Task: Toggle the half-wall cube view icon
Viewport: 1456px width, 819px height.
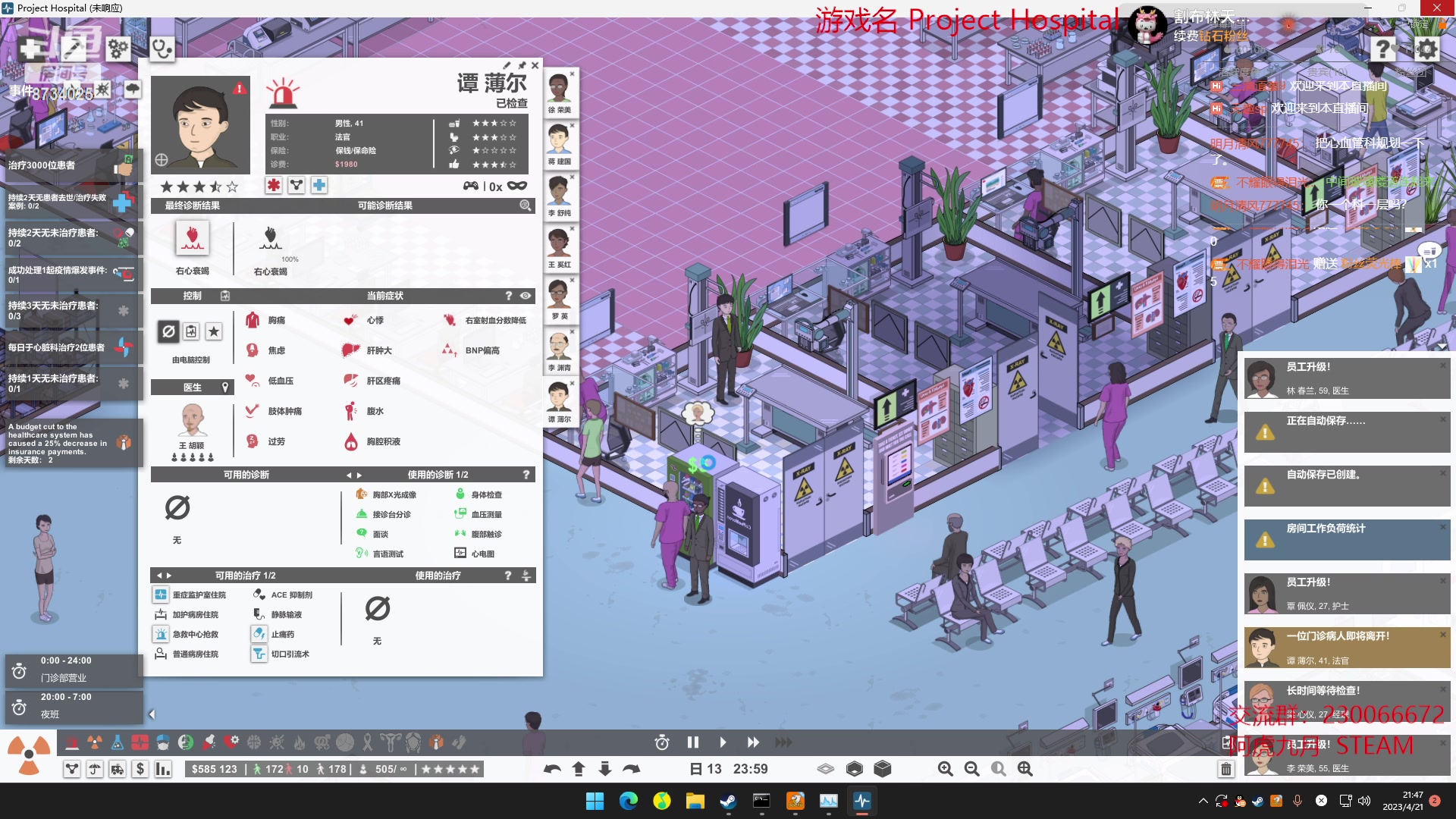Action: click(x=855, y=769)
